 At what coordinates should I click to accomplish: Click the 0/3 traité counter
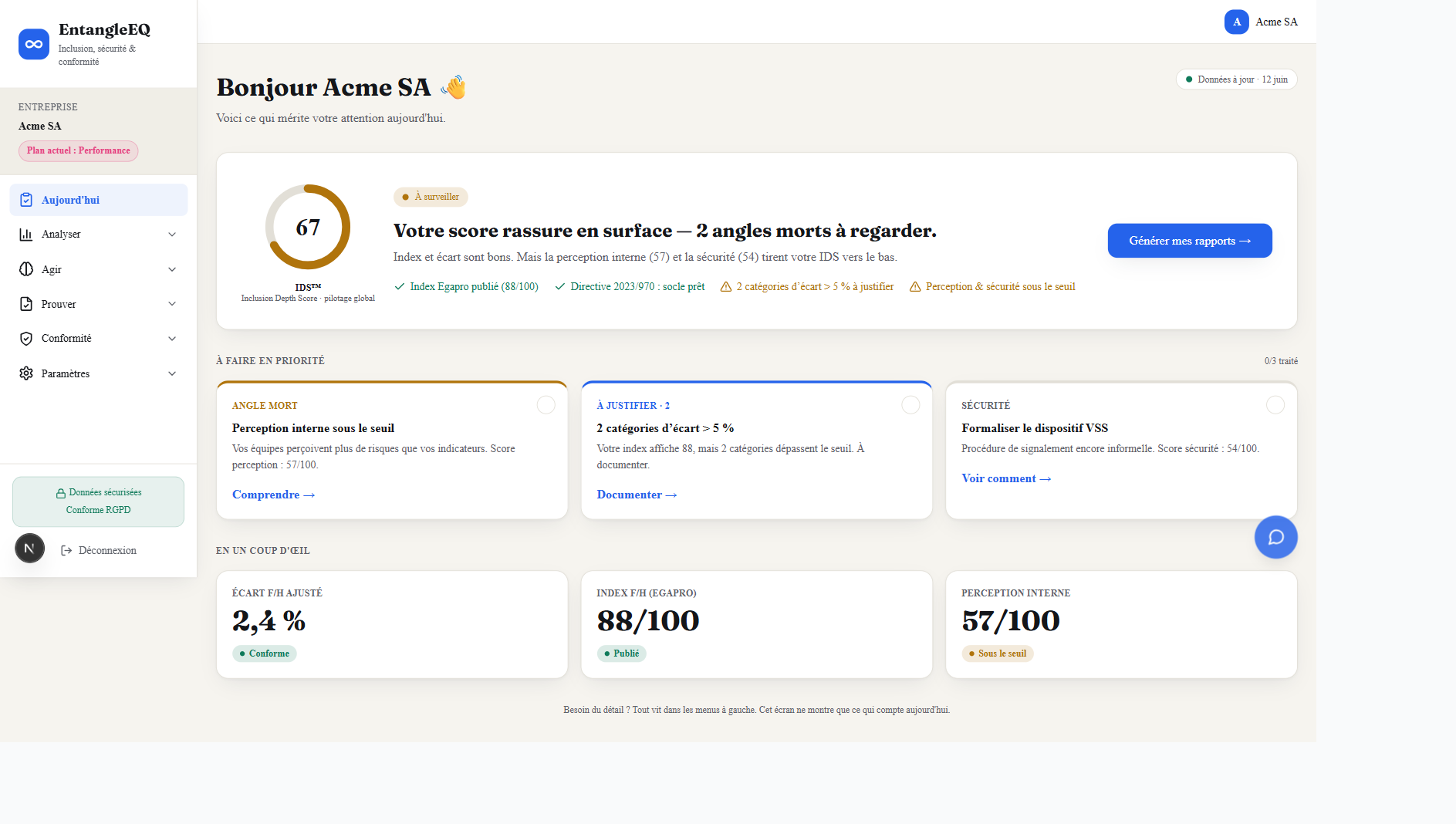tap(1281, 361)
